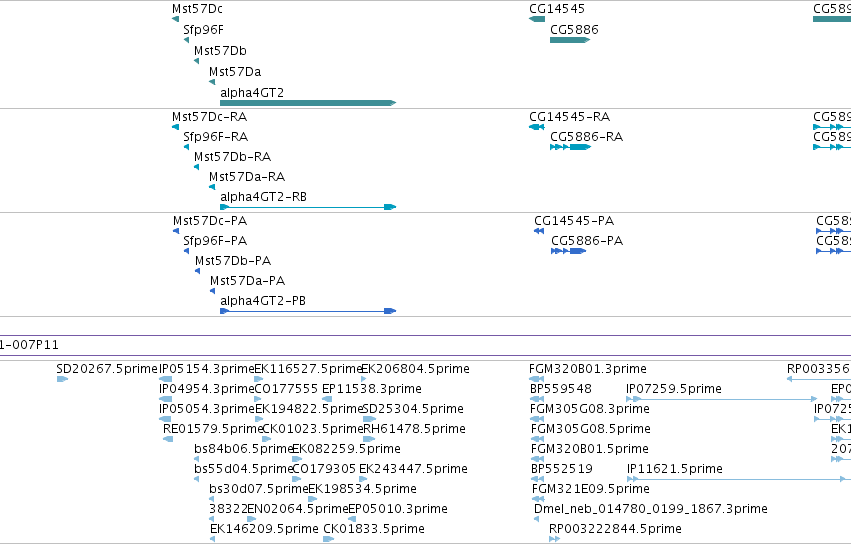Click the alpha4GT2-RB transcript glyph
The width and height of the screenshot is (851, 544).
tap(308, 207)
